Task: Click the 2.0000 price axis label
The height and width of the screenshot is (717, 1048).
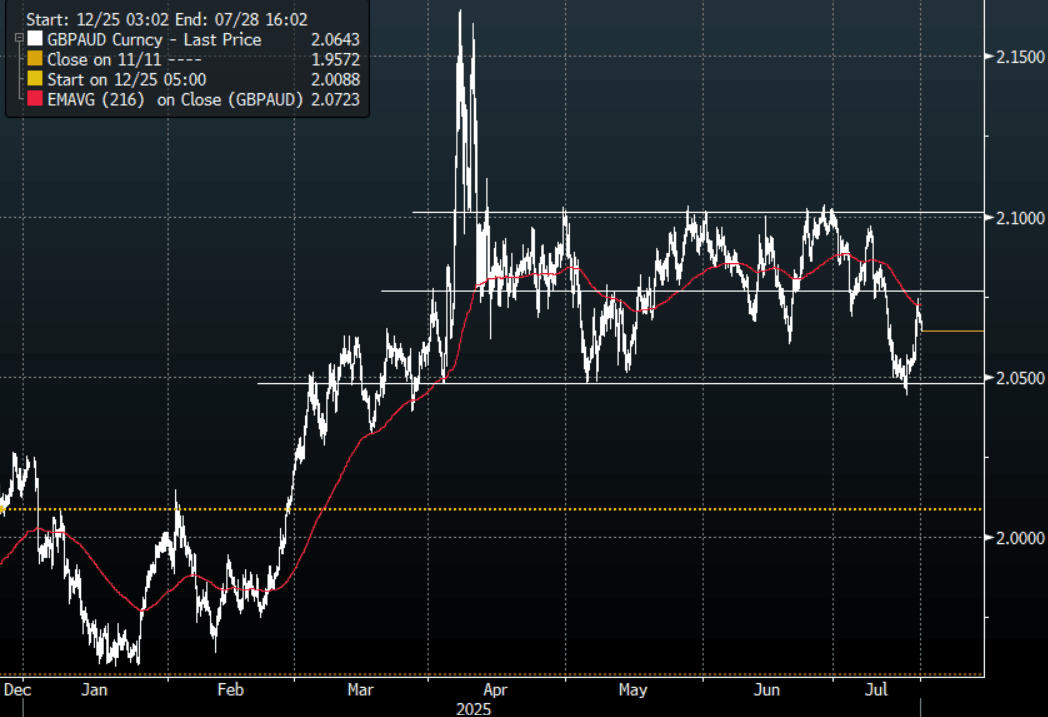Action: pyautogui.click(x=1020, y=538)
